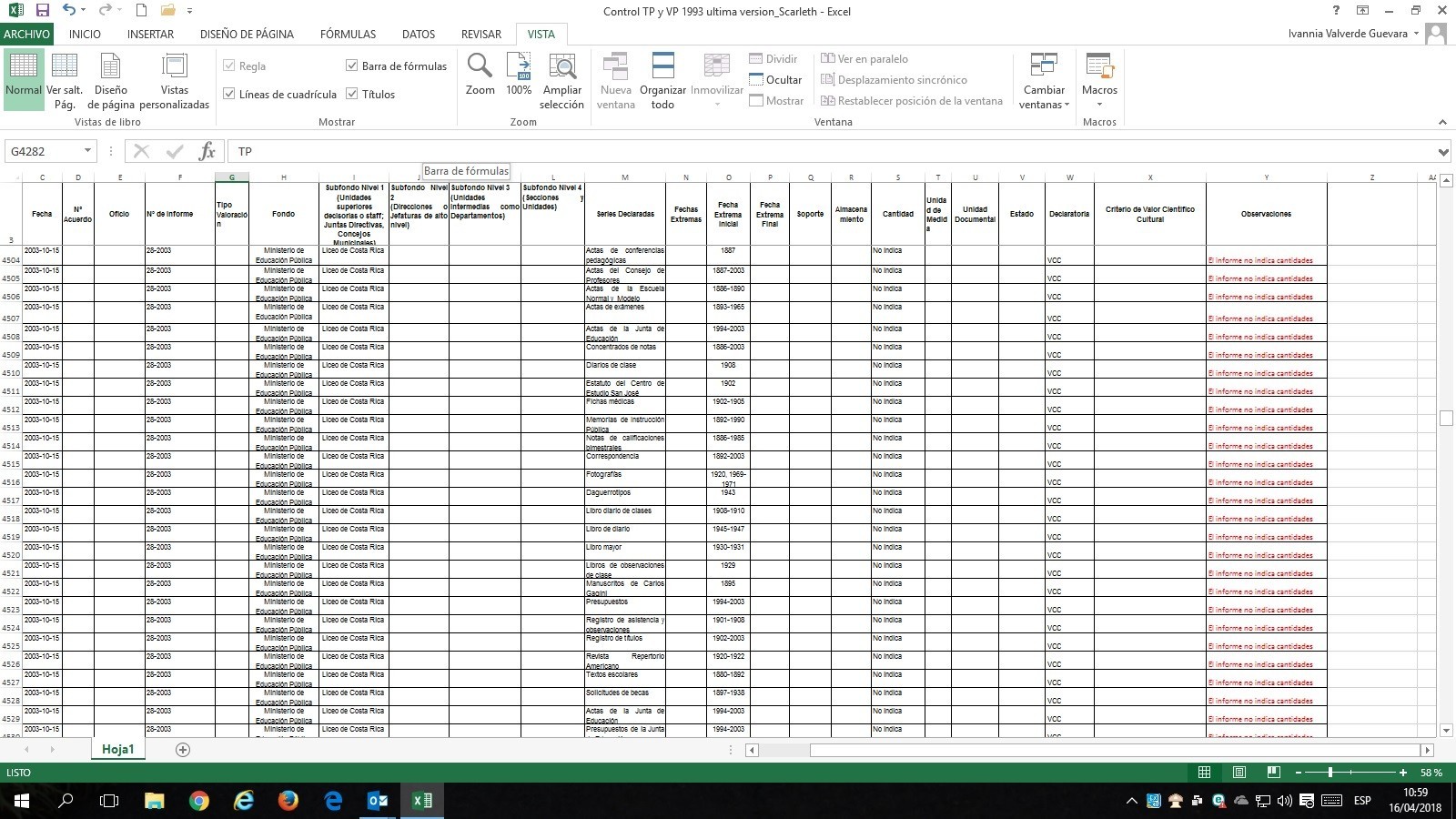This screenshot has height=819, width=1456.
Task: Open the Name Box dropdown arrow
Action: 87,151
